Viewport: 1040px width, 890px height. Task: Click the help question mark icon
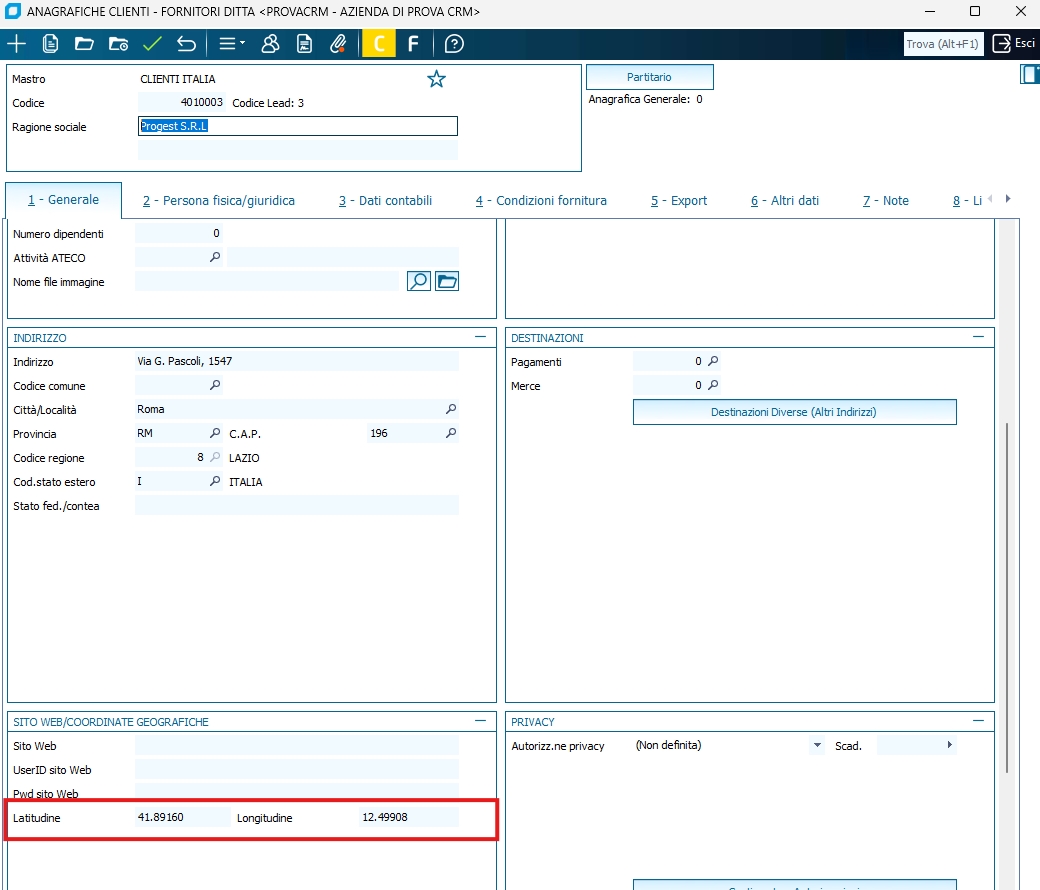tap(454, 44)
